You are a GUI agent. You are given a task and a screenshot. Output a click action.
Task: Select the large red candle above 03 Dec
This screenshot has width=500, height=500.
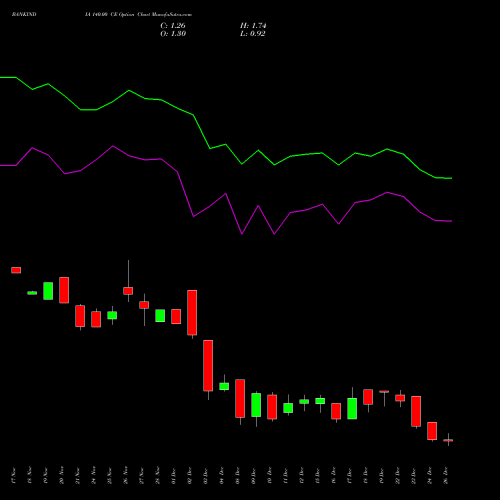(x=208, y=365)
